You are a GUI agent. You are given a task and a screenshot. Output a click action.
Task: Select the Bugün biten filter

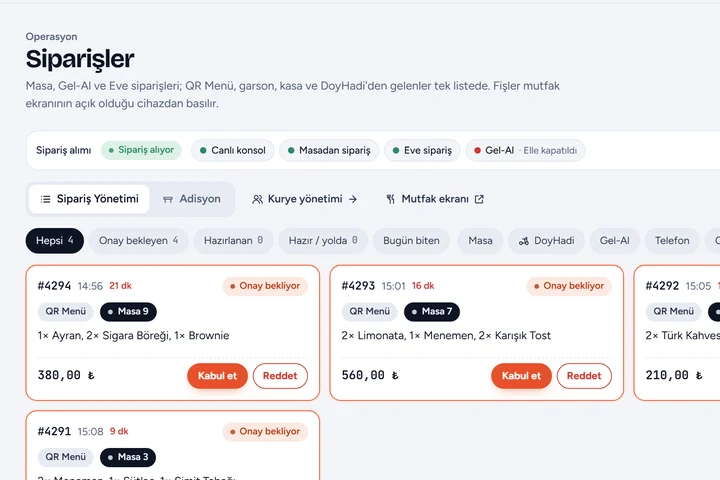pyautogui.click(x=411, y=241)
